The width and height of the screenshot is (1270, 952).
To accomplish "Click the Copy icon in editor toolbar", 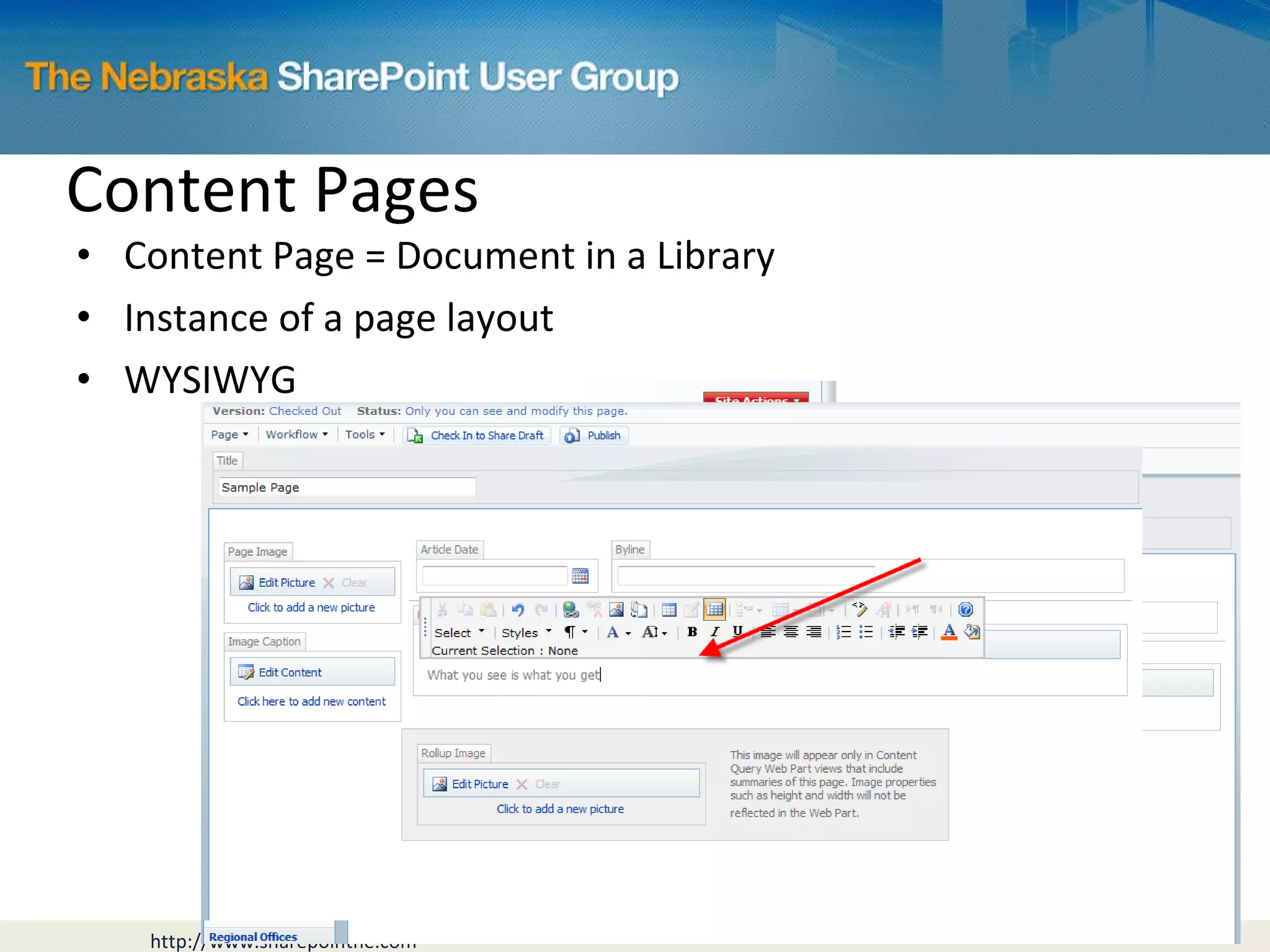I will click(x=465, y=610).
